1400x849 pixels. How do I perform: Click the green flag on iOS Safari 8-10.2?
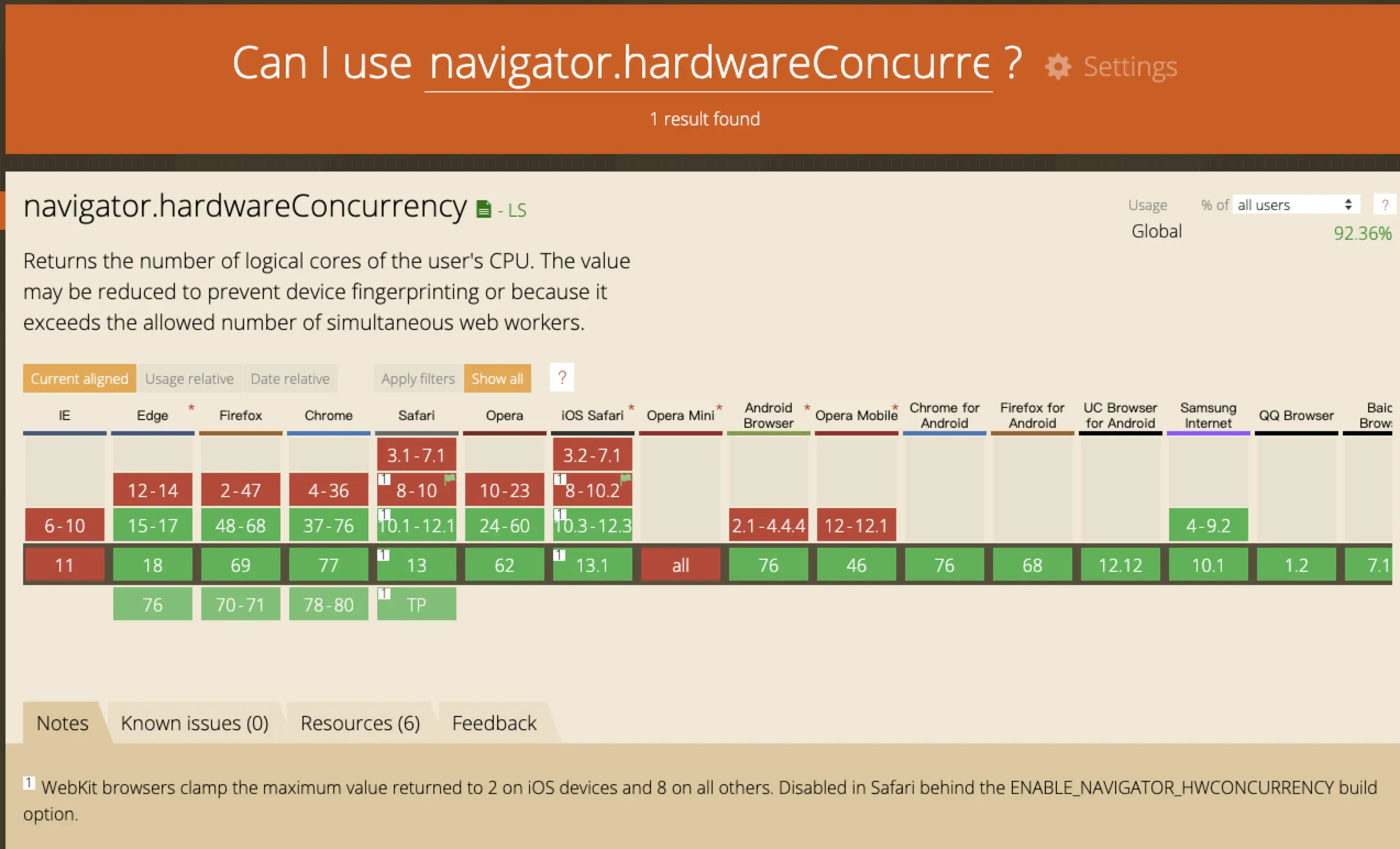pos(626,479)
